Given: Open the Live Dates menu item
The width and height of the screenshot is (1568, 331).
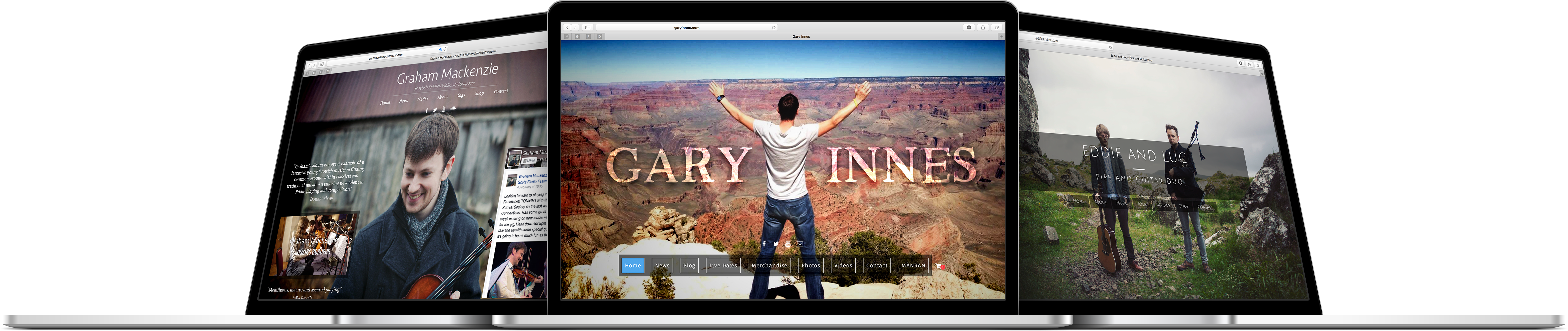Looking at the screenshot, I should click(x=723, y=266).
